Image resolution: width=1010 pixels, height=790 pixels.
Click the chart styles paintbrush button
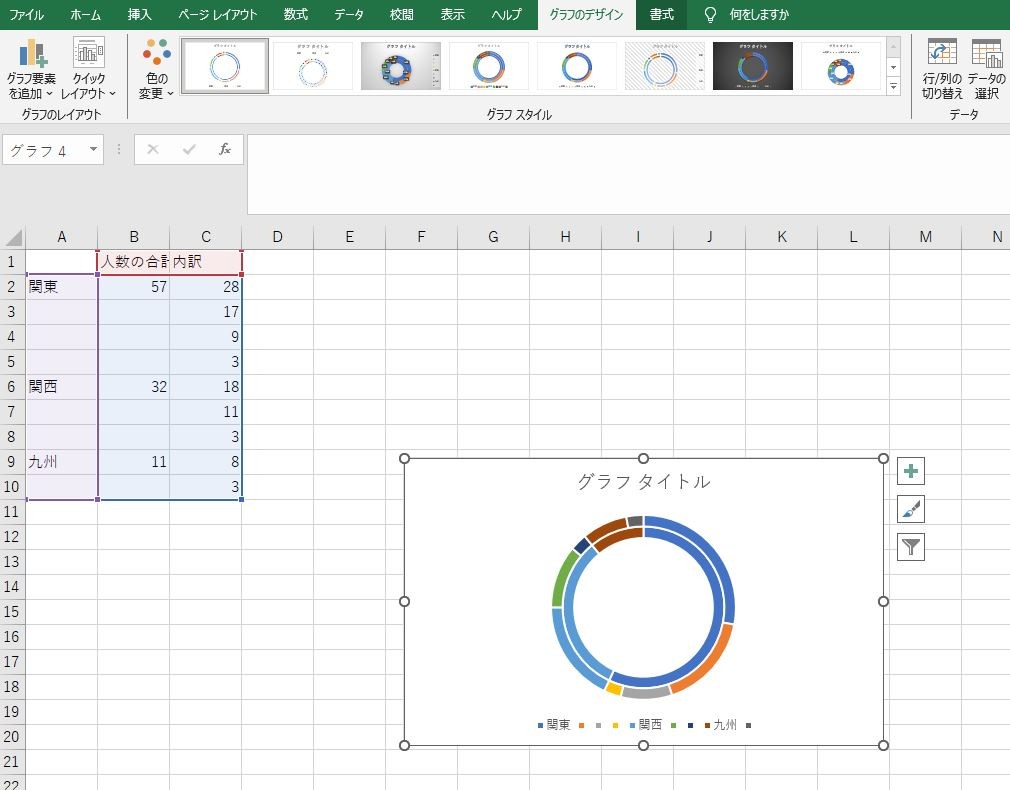[911, 509]
